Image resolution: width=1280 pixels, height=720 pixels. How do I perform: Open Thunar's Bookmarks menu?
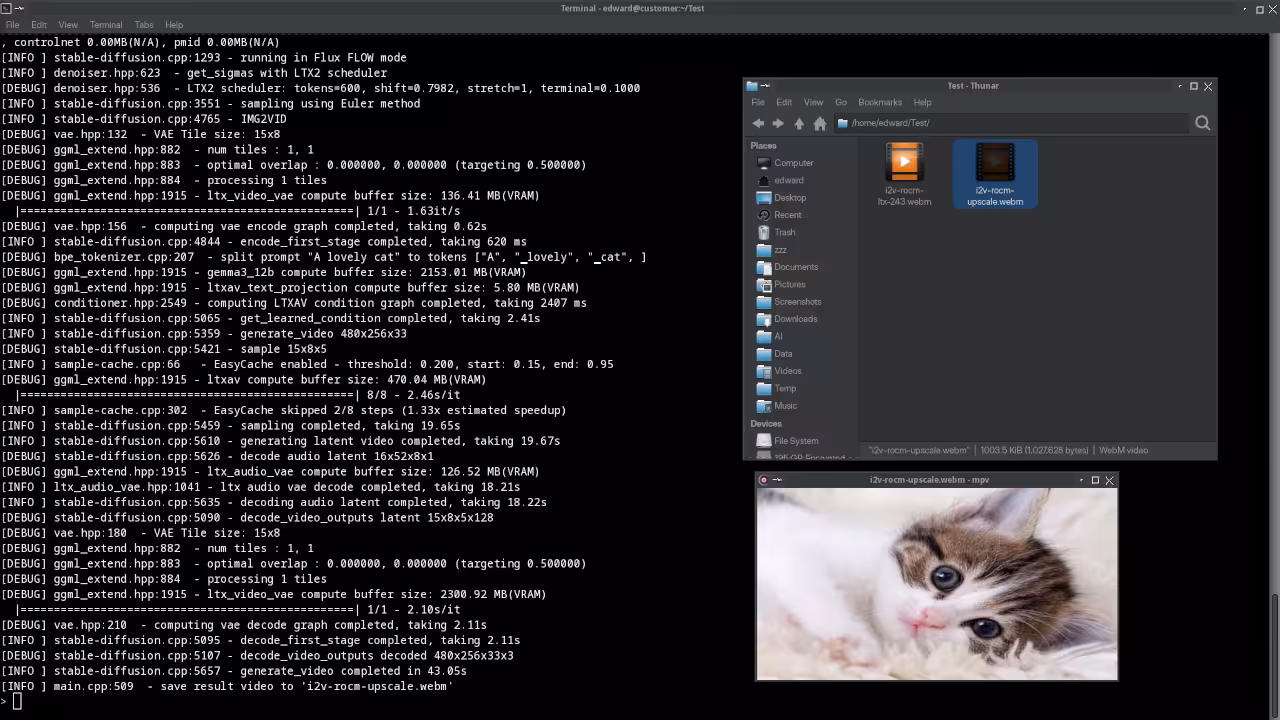pyautogui.click(x=880, y=102)
